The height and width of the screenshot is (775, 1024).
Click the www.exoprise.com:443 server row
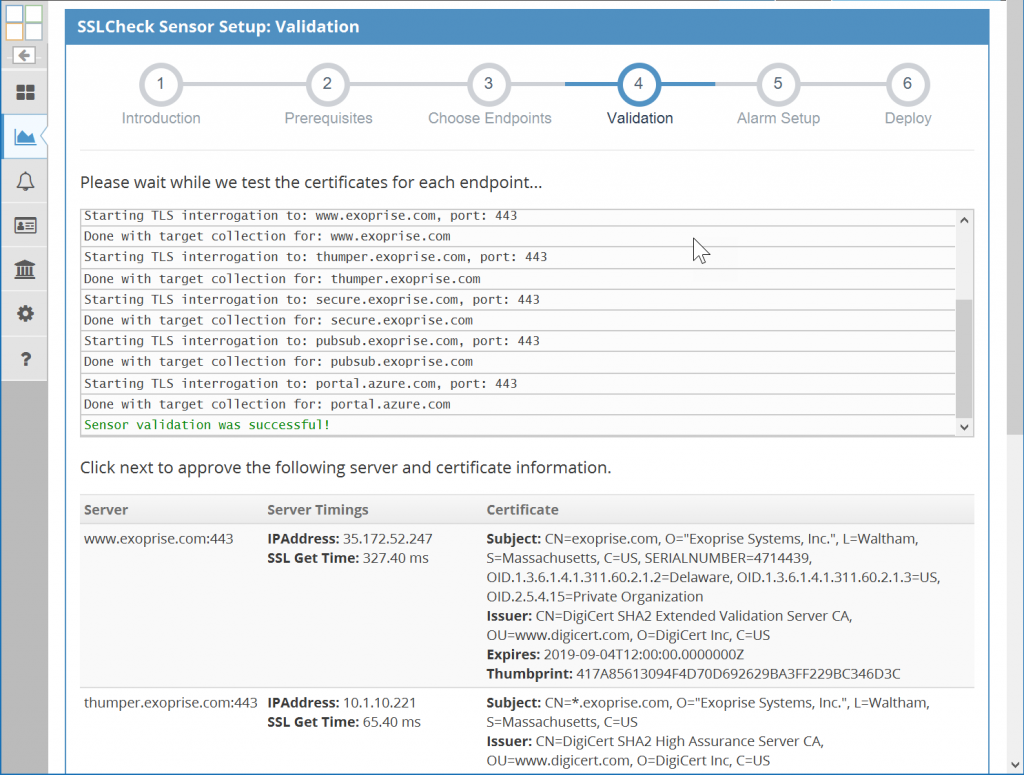160,537
